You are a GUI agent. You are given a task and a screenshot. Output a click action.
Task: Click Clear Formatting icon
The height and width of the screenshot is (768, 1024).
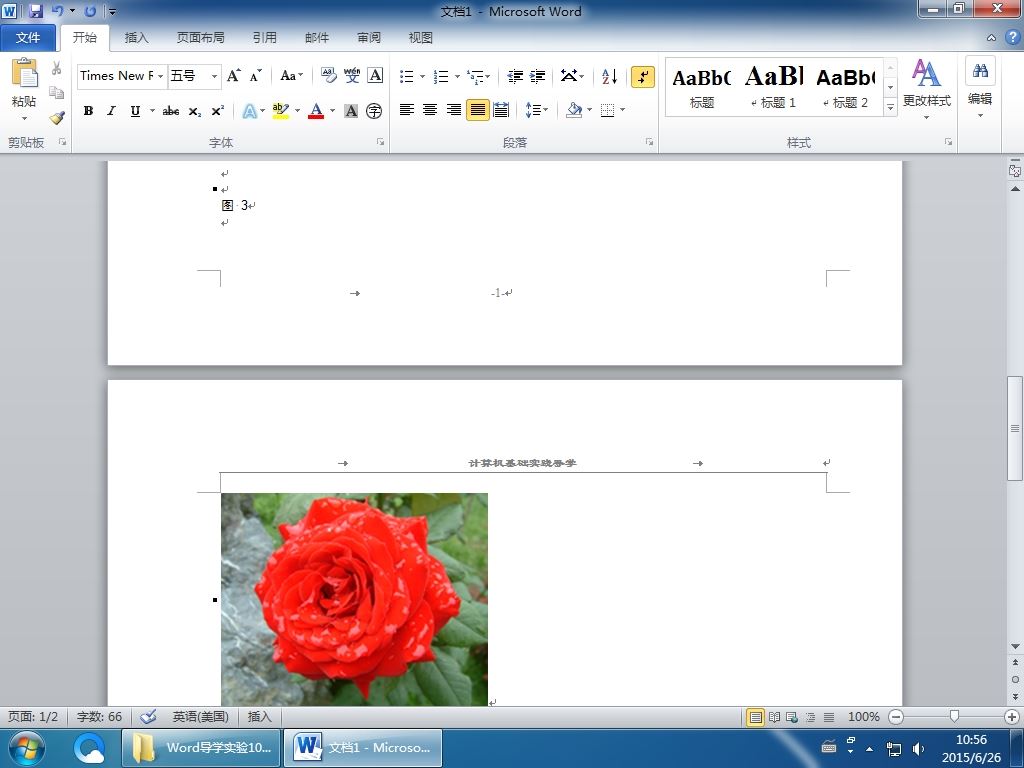point(328,76)
